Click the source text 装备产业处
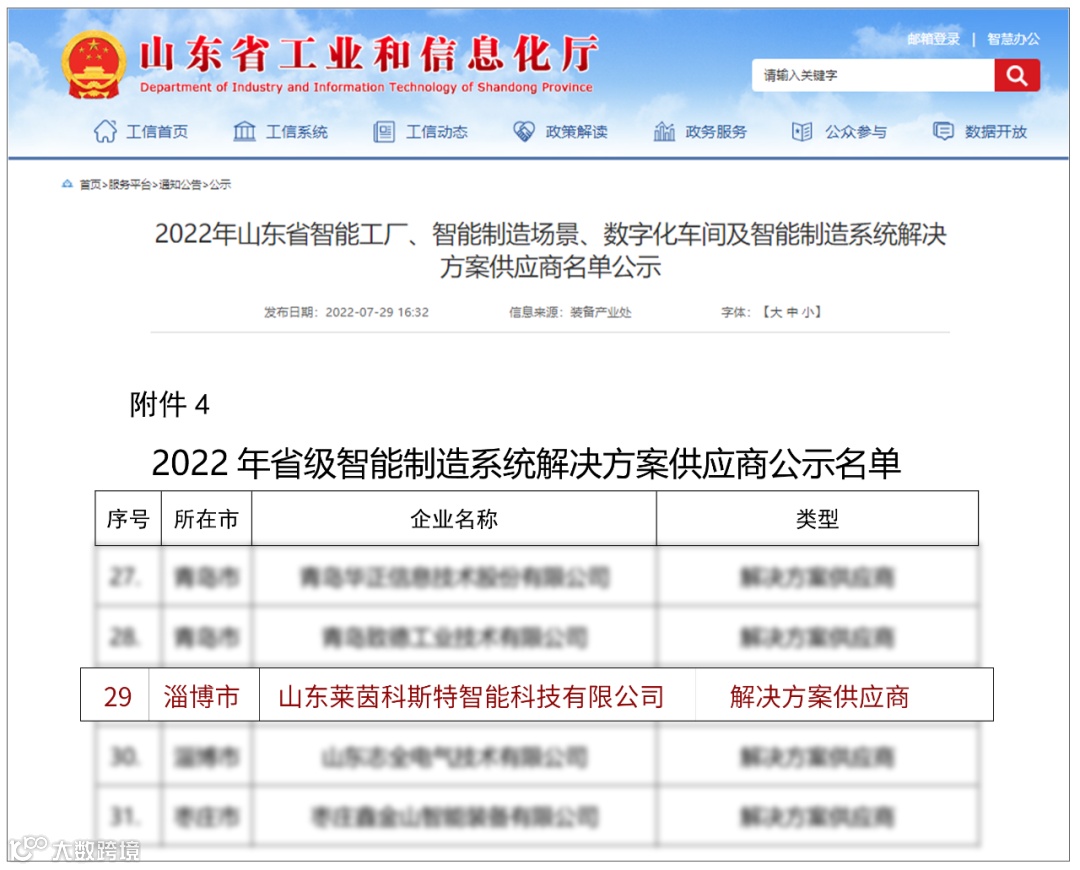Viewport: 1080px width, 870px height. click(x=601, y=312)
